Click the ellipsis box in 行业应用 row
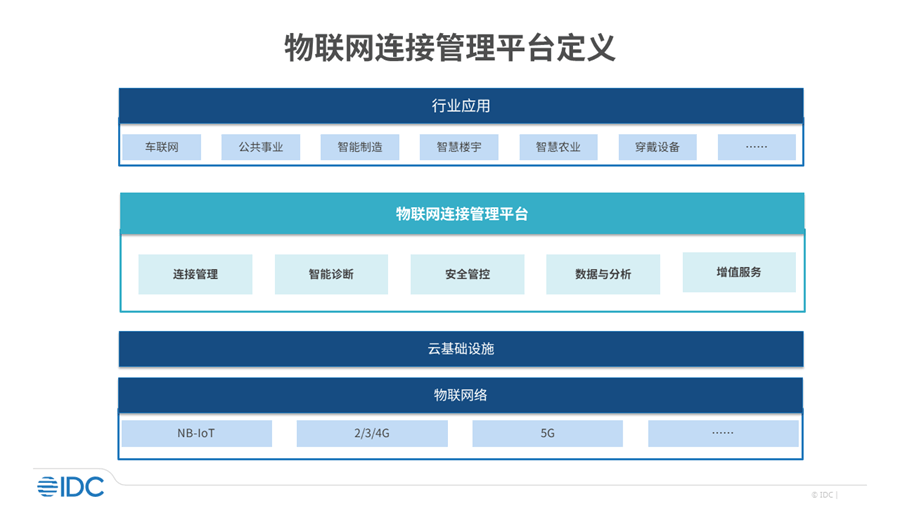900x506 pixels. tap(757, 147)
